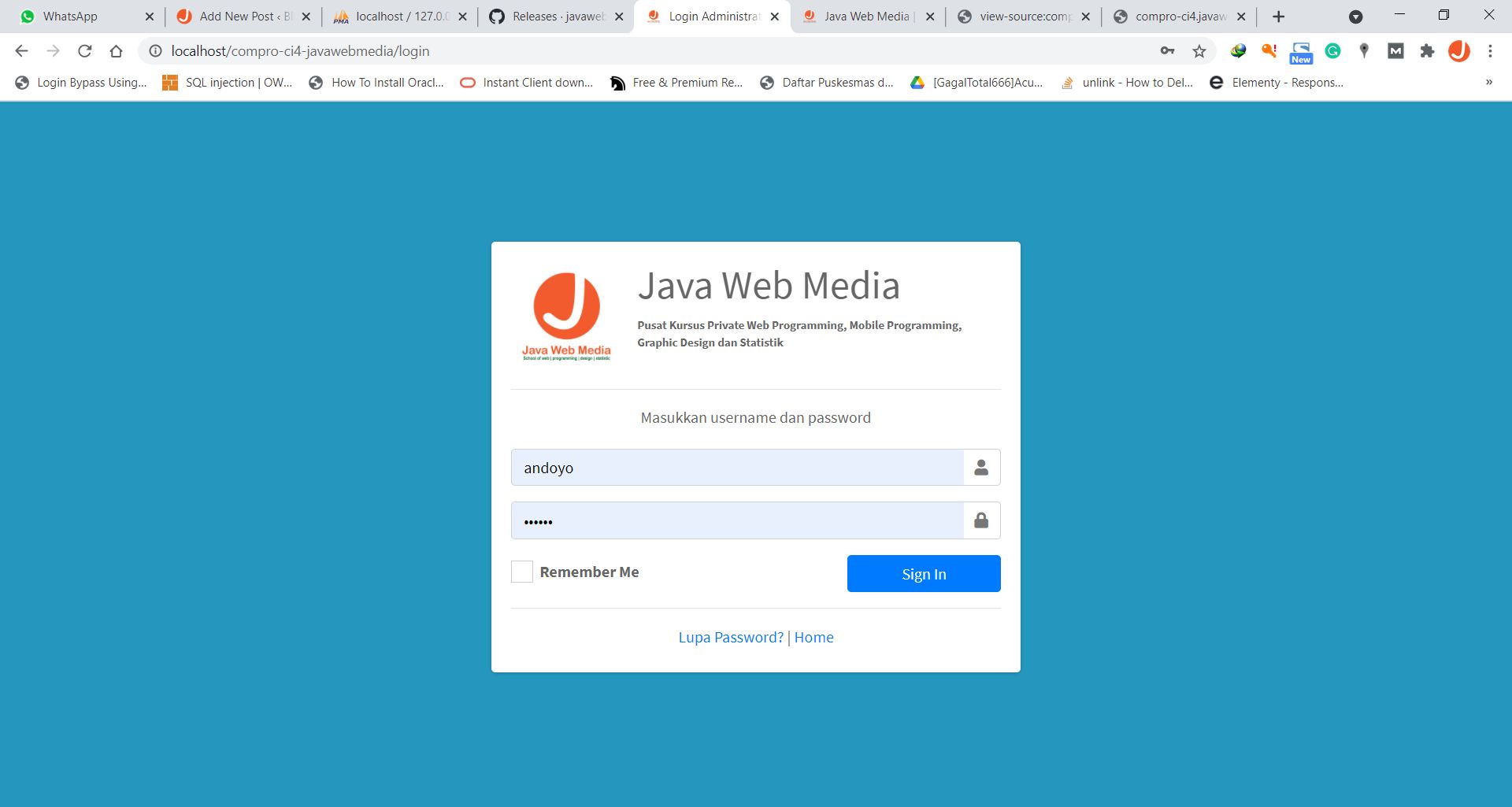This screenshot has height=807, width=1512.
Task: Open the Lupa Password link
Action: (x=730, y=637)
